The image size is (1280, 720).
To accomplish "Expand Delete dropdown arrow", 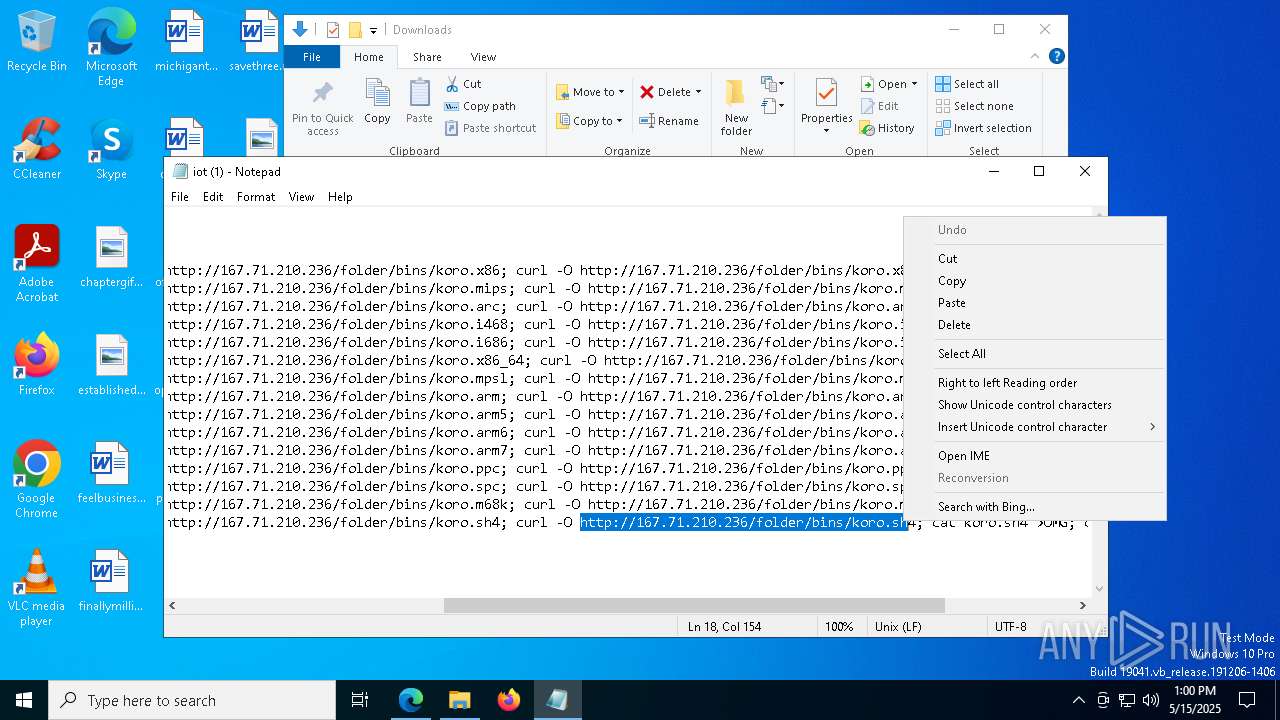I will [x=698, y=92].
